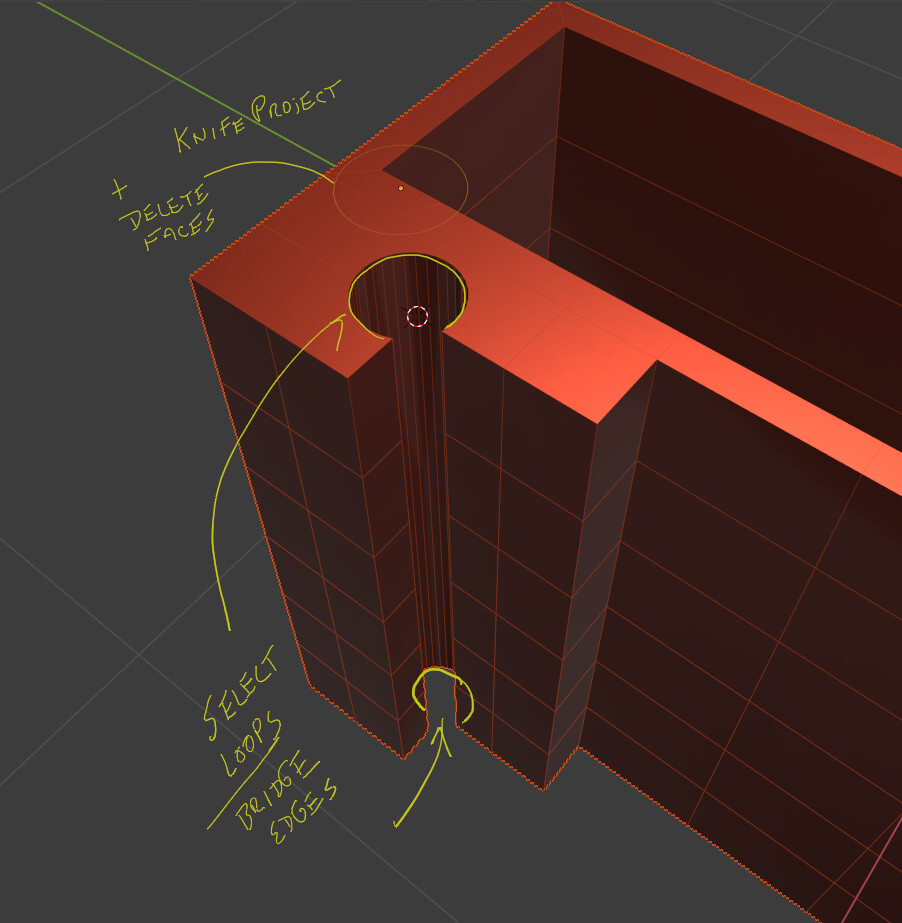Click the 3D cursor crosshair marker
This screenshot has width=902, height=923.
click(x=416, y=316)
